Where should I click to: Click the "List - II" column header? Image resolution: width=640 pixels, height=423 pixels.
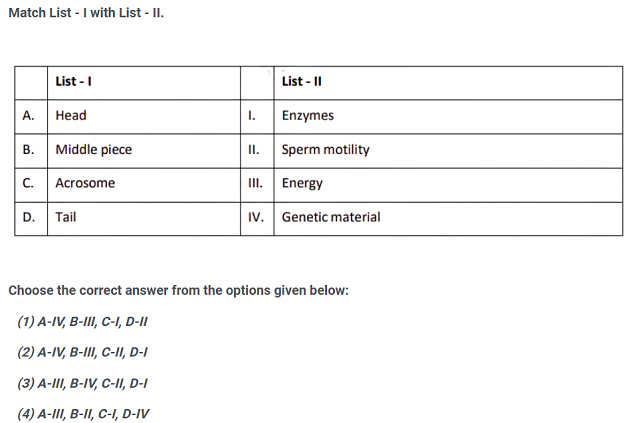[302, 82]
